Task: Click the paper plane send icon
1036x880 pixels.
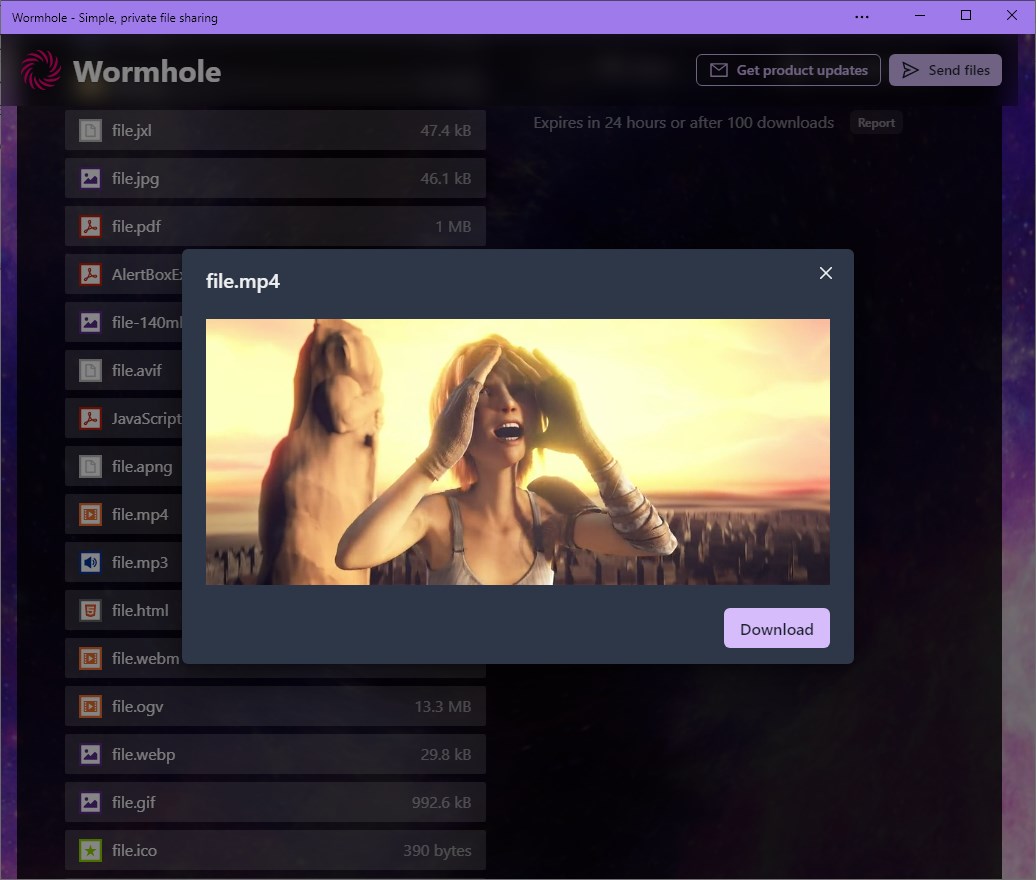Action: click(910, 70)
